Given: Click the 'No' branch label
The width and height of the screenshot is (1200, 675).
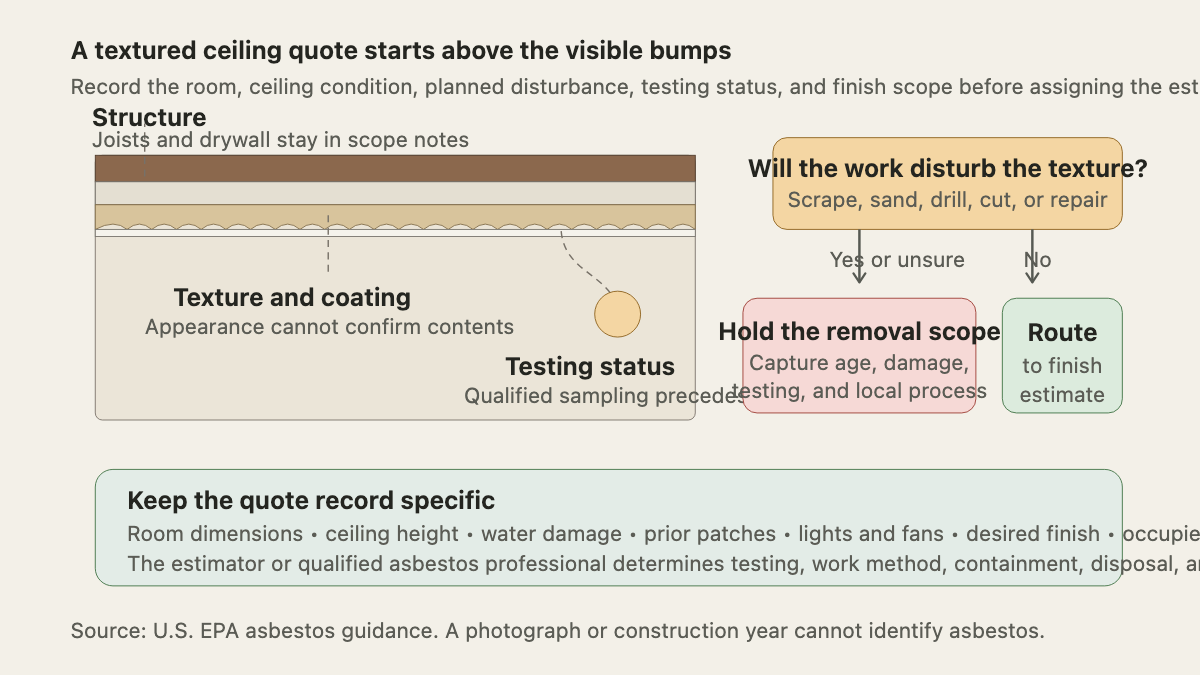Looking at the screenshot, I should (1037, 260).
